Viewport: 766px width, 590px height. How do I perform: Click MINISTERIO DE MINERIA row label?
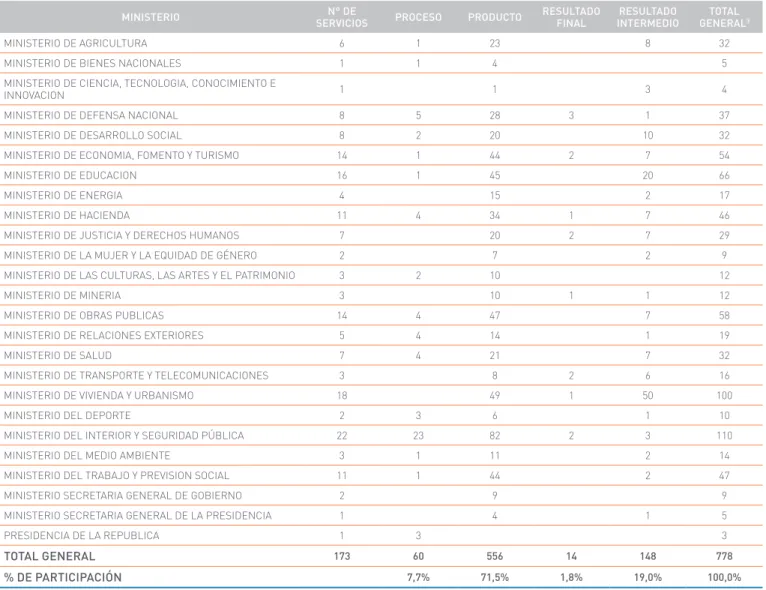pos(63,295)
